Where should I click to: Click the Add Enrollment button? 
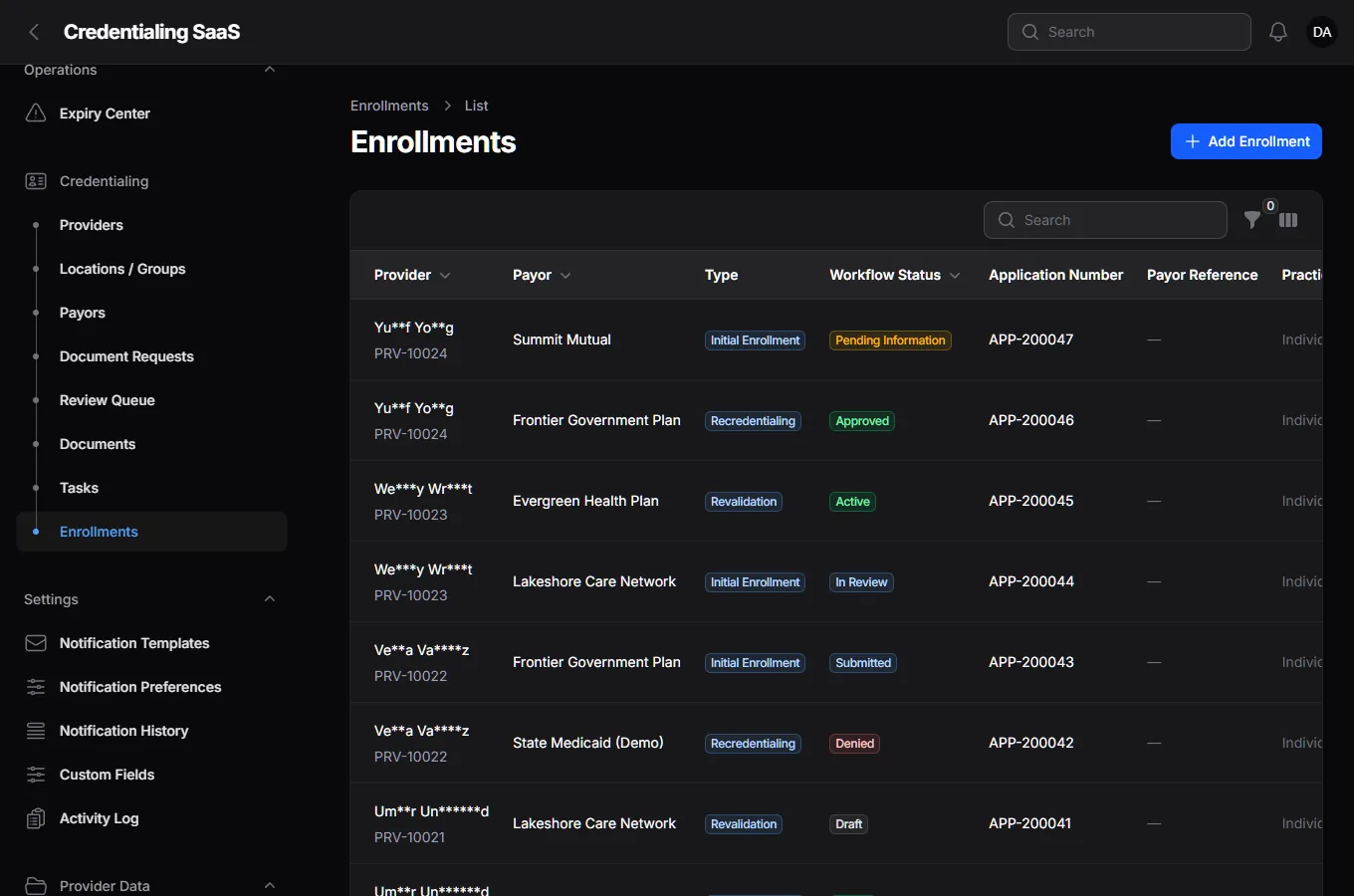[x=1246, y=141]
